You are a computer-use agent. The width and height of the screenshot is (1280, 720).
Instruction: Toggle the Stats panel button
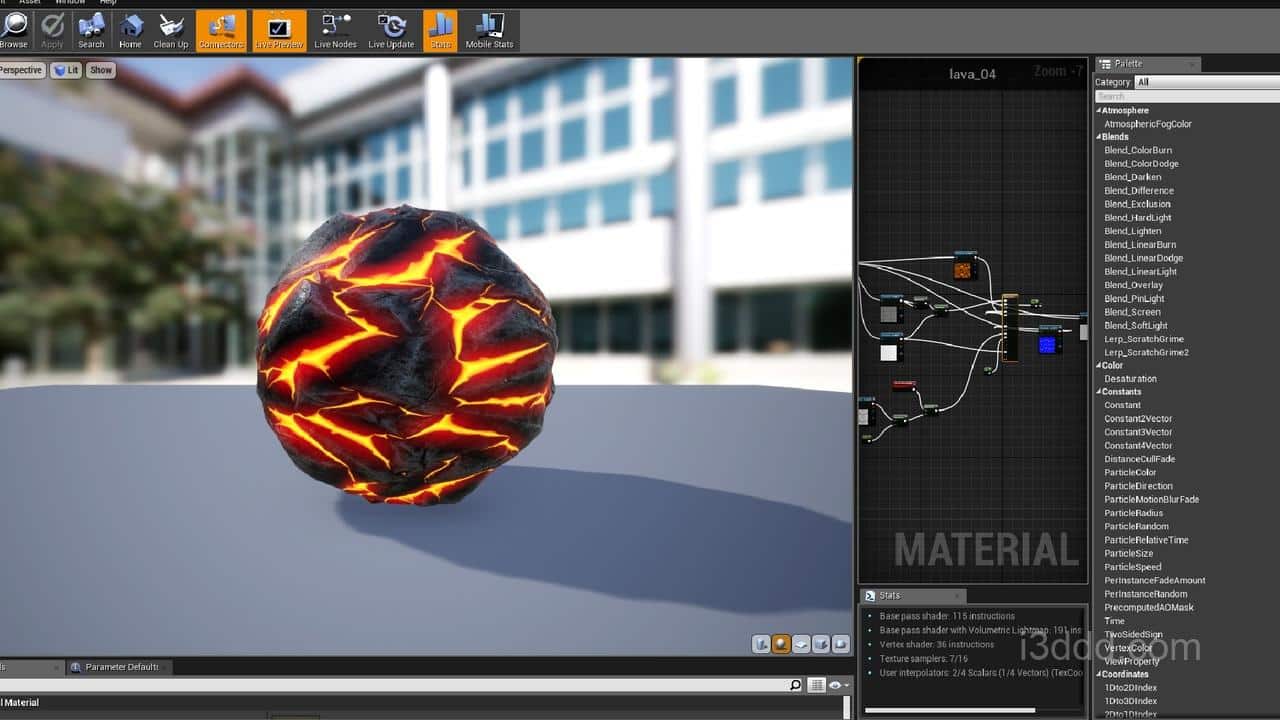[440, 30]
